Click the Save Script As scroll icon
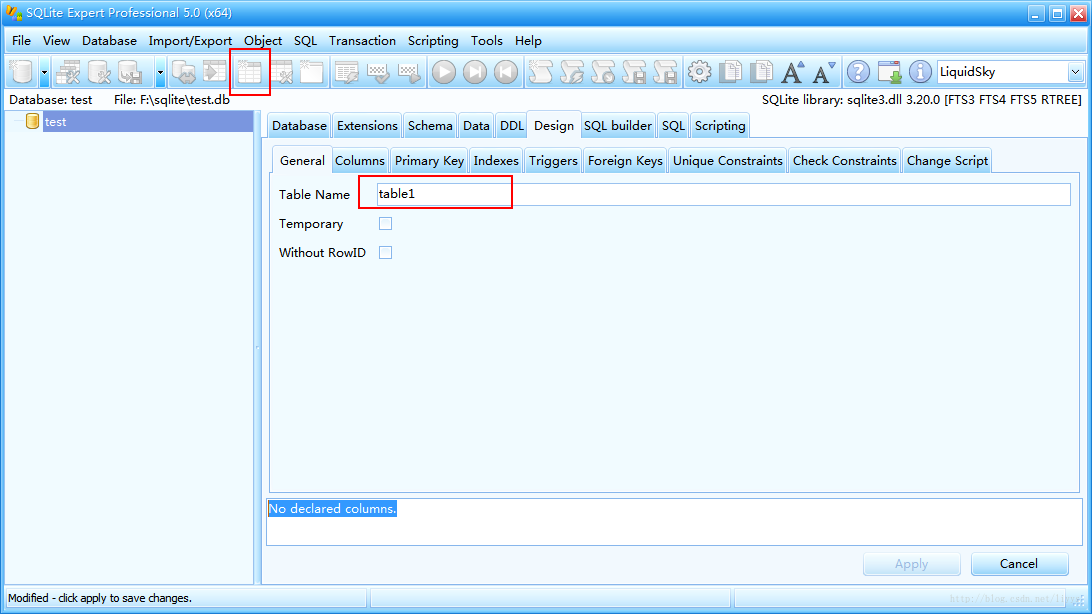Screen dimensions: 1092x614 665,72
